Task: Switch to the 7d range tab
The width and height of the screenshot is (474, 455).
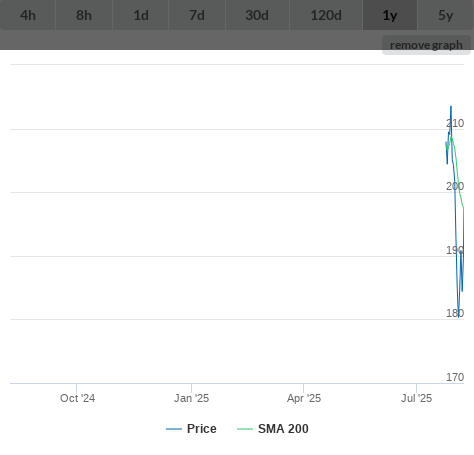Action: (197, 15)
